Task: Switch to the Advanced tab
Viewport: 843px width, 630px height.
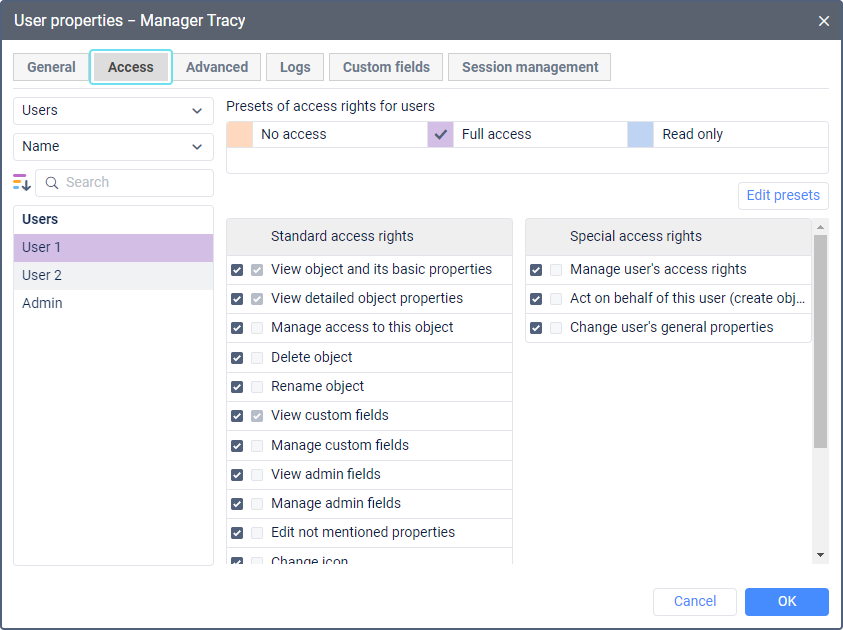Action: [x=217, y=67]
